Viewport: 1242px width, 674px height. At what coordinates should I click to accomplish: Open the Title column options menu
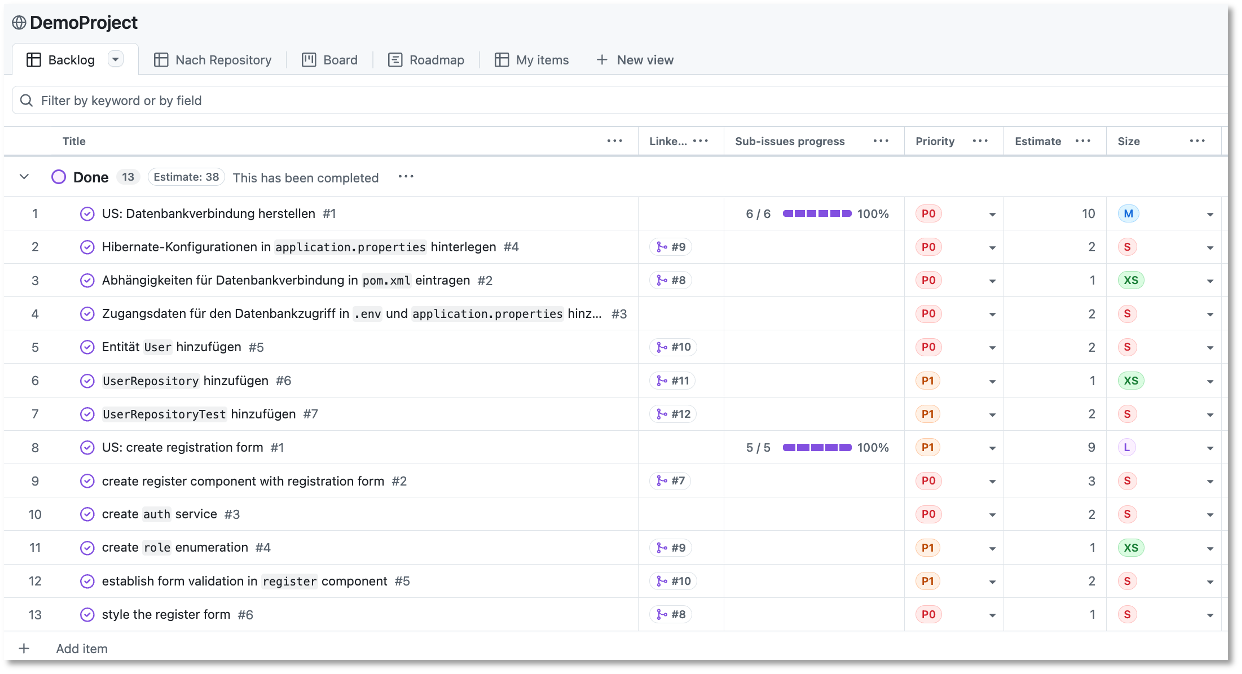coord(615,141)
